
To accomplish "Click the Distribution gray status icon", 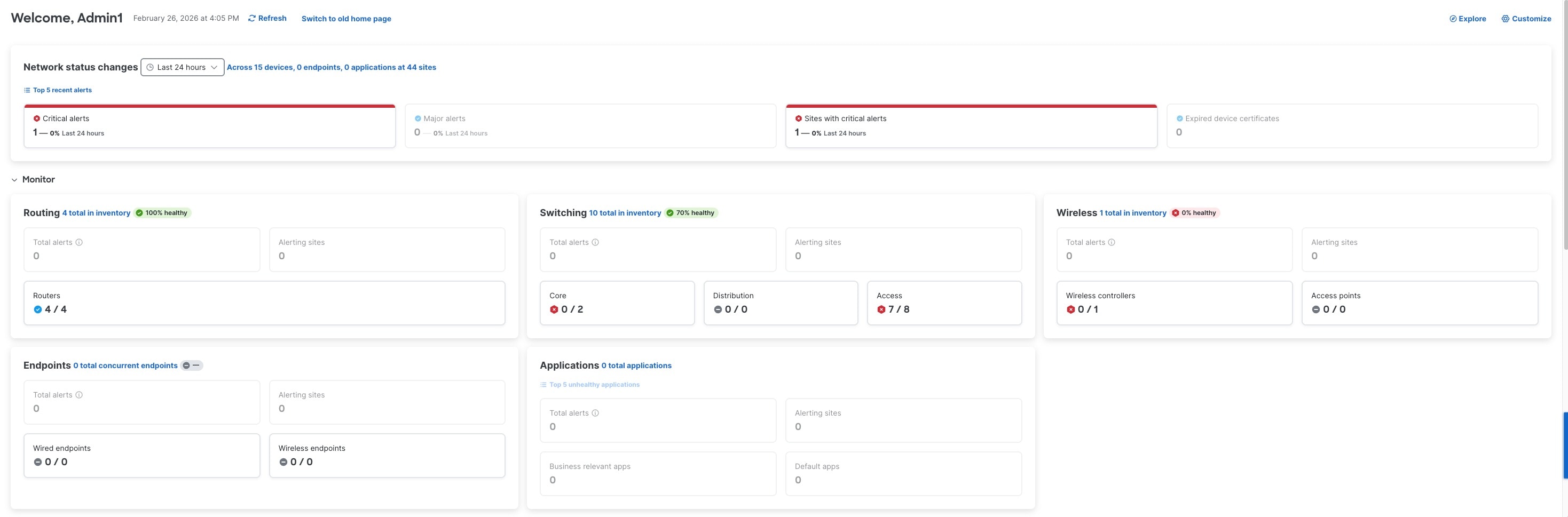I will [x=718, y=309].
